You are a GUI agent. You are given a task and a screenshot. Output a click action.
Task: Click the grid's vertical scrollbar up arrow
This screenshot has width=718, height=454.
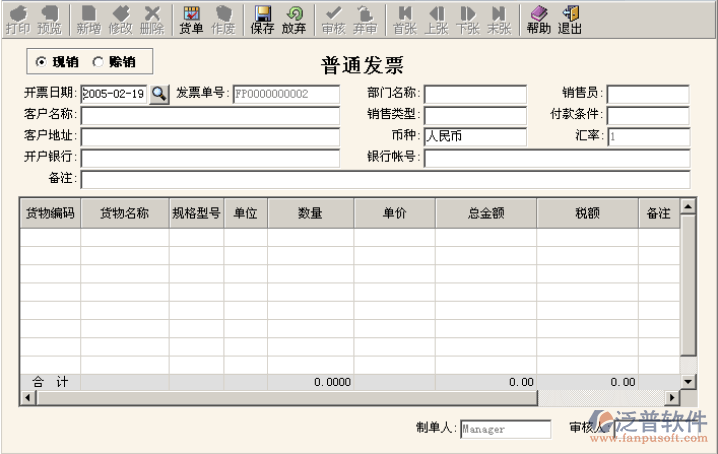coord(688,207)
